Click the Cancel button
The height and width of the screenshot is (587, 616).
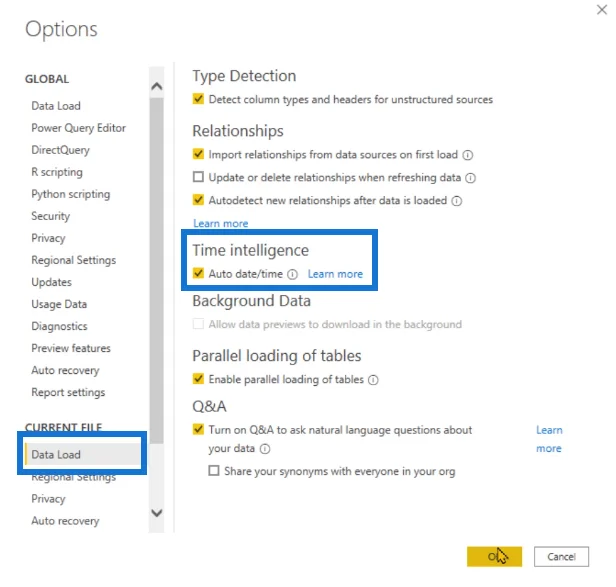561,556
